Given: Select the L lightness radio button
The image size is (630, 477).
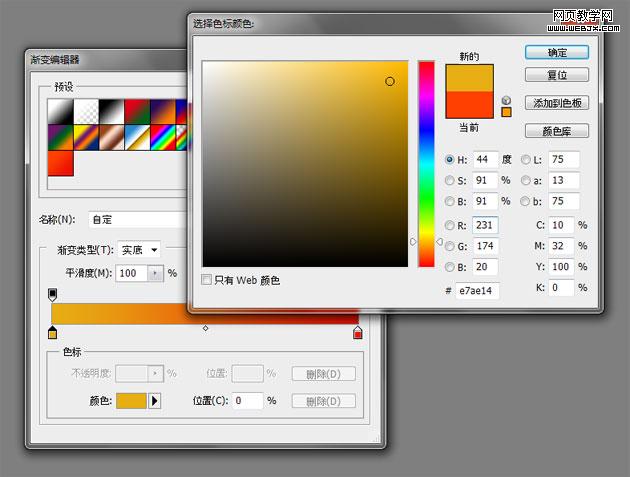Looking at the screenshot, I should click(526, 160).
